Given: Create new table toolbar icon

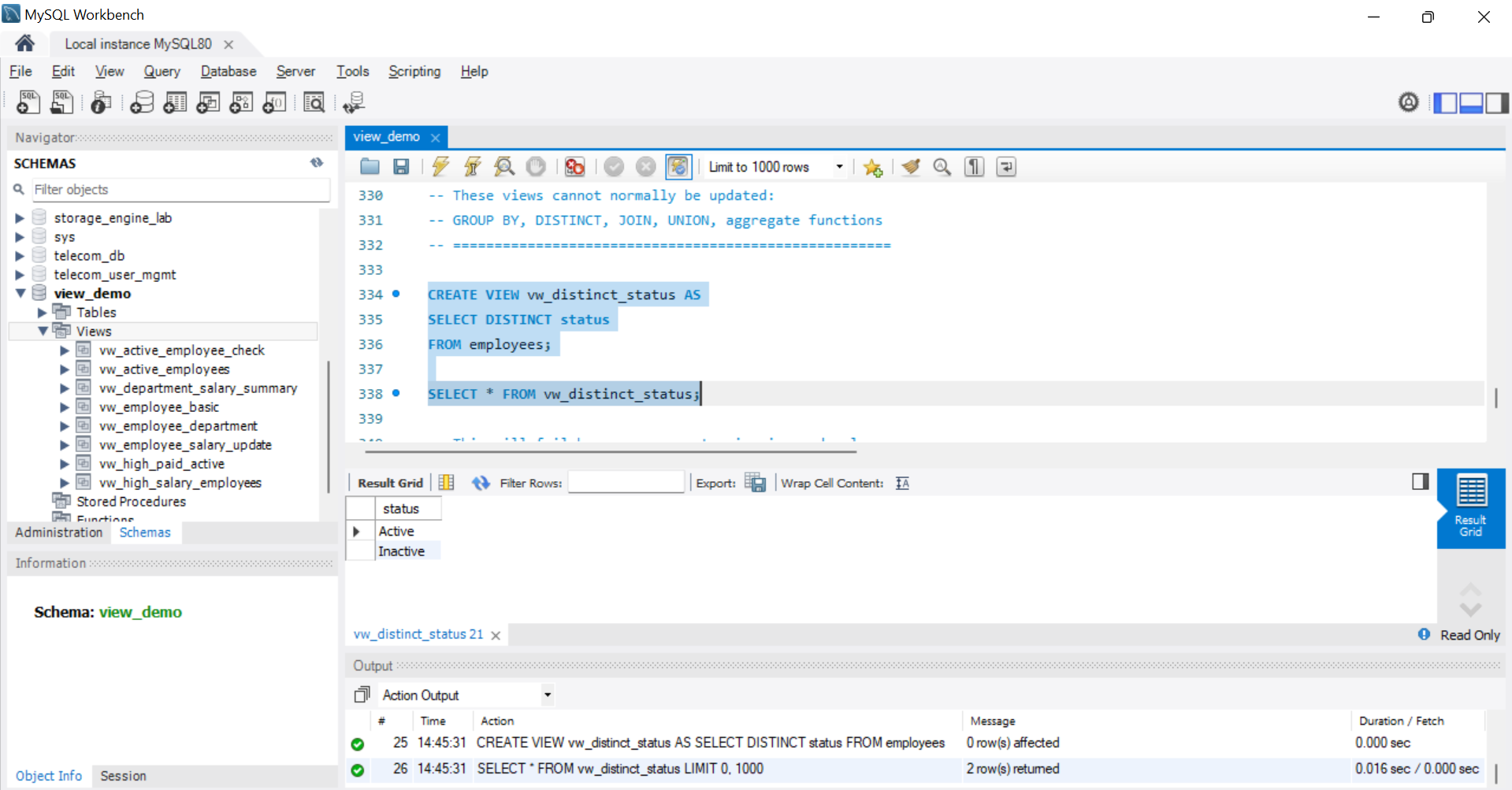Looking at the screenshot, I should click(x=175, y=102).
